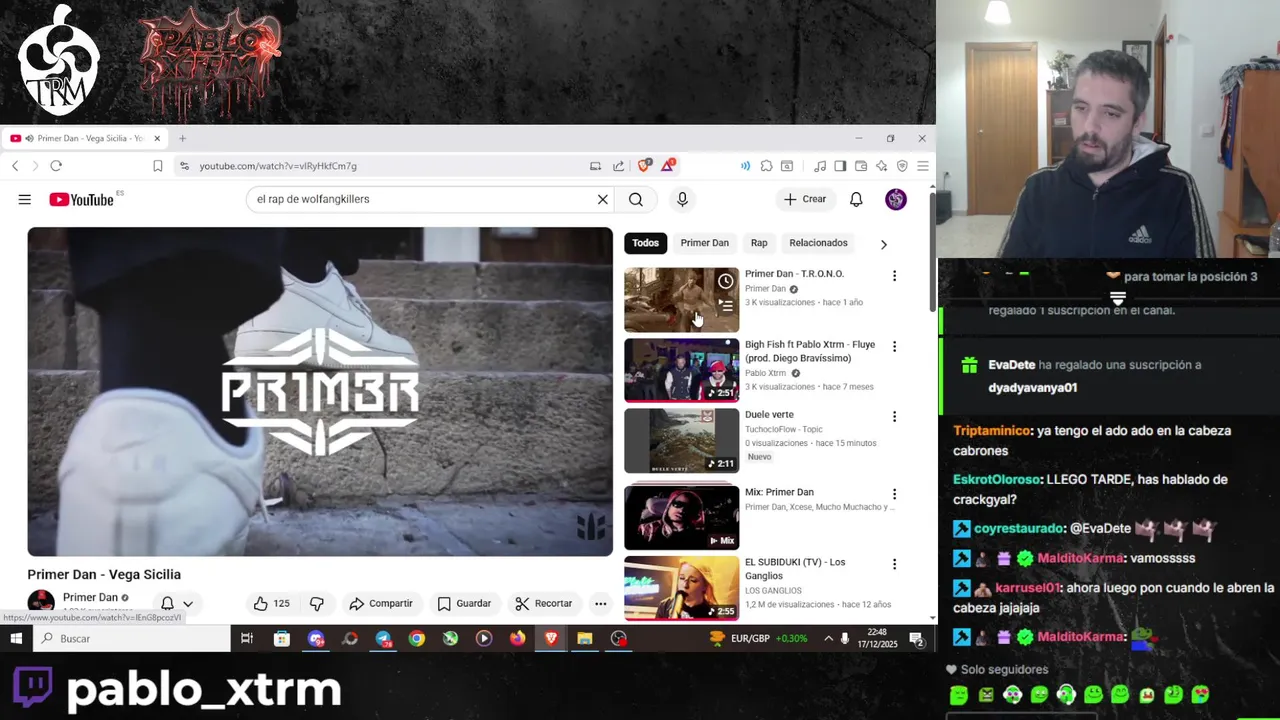1280x720 pixels.
Task: Open more actions three-dot menu under video
Action: click(x=600, y=603)
